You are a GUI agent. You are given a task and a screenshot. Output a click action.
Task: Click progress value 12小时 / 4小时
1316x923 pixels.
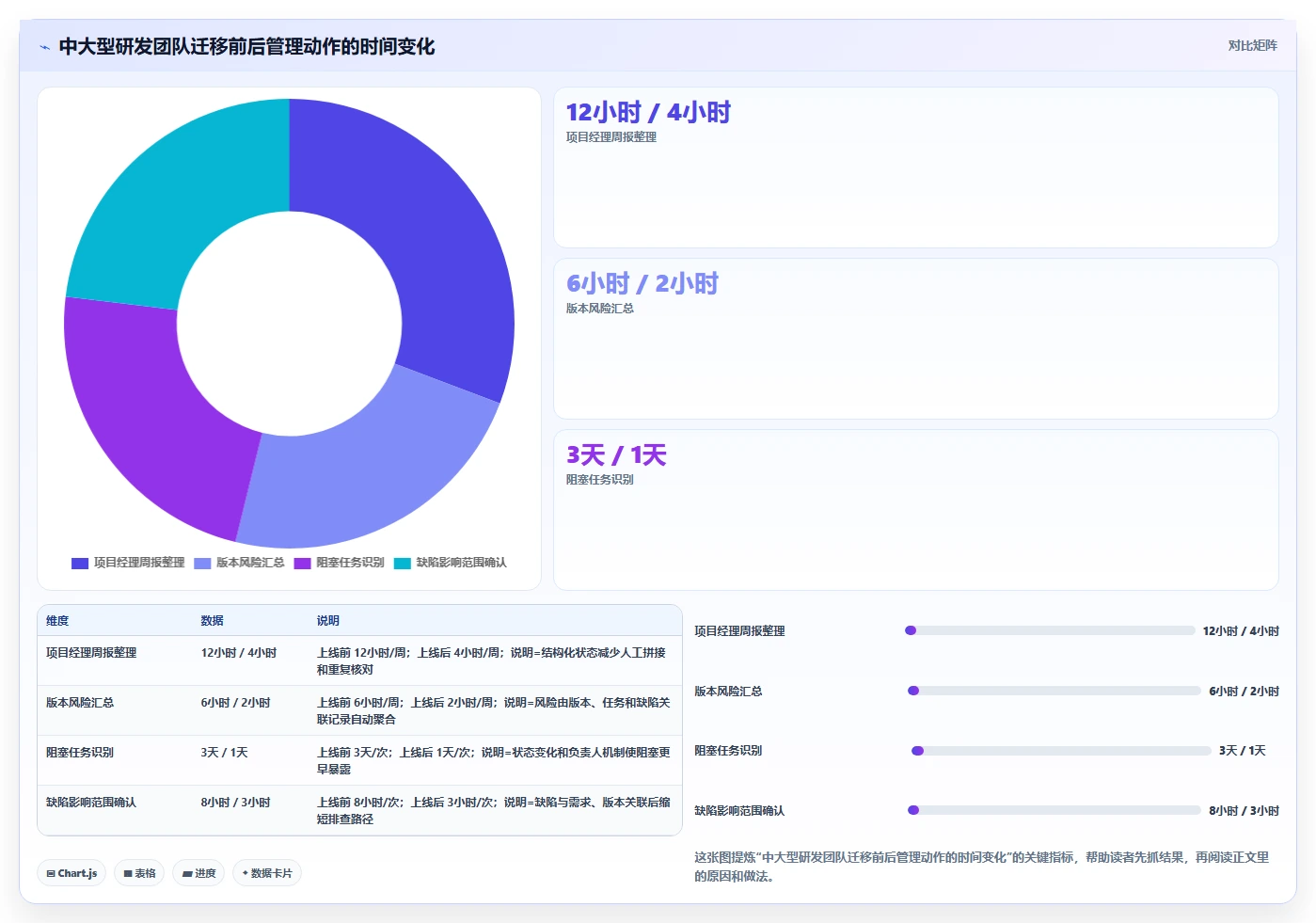1241,631
